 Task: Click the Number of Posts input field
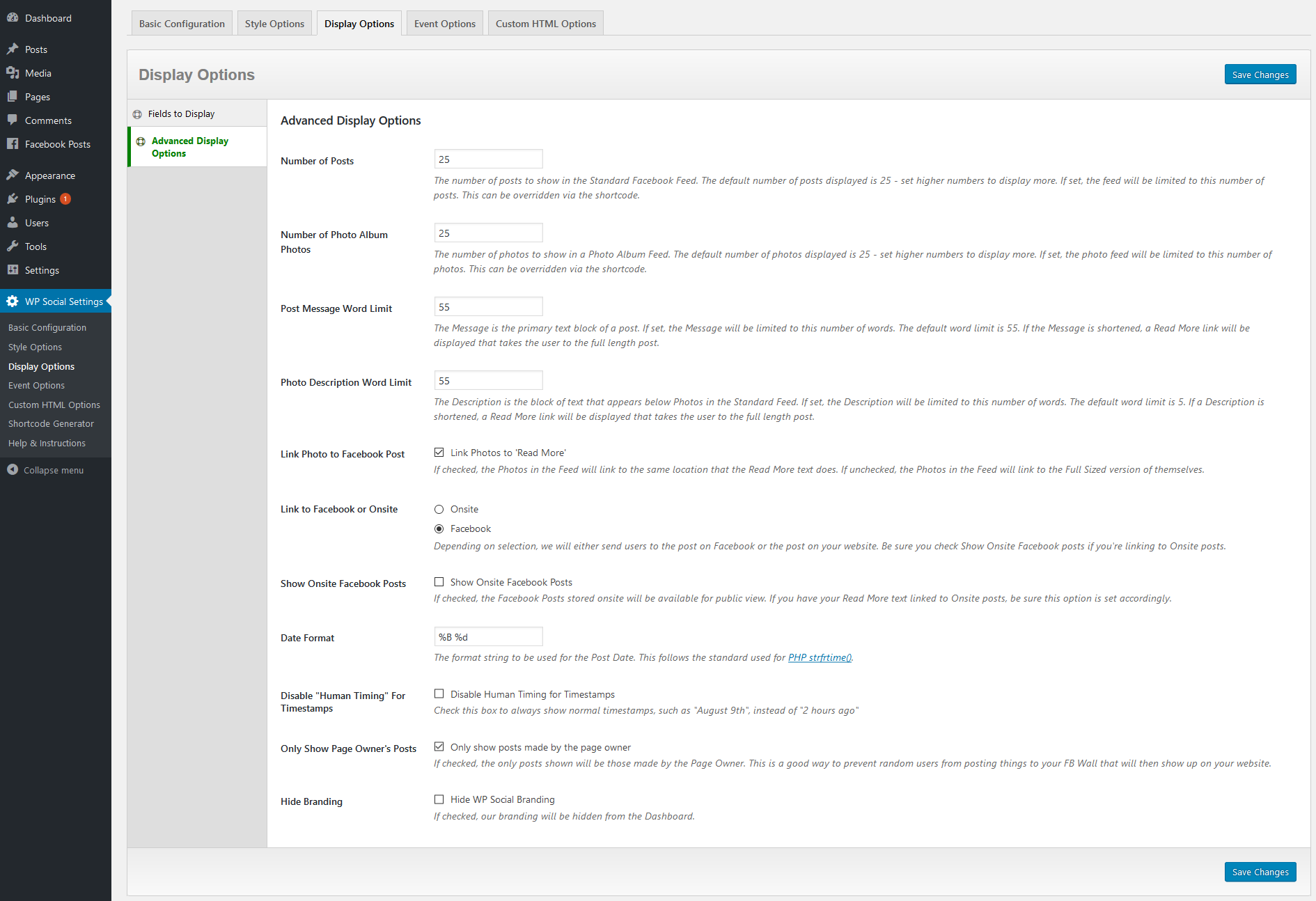coord(488,159)
